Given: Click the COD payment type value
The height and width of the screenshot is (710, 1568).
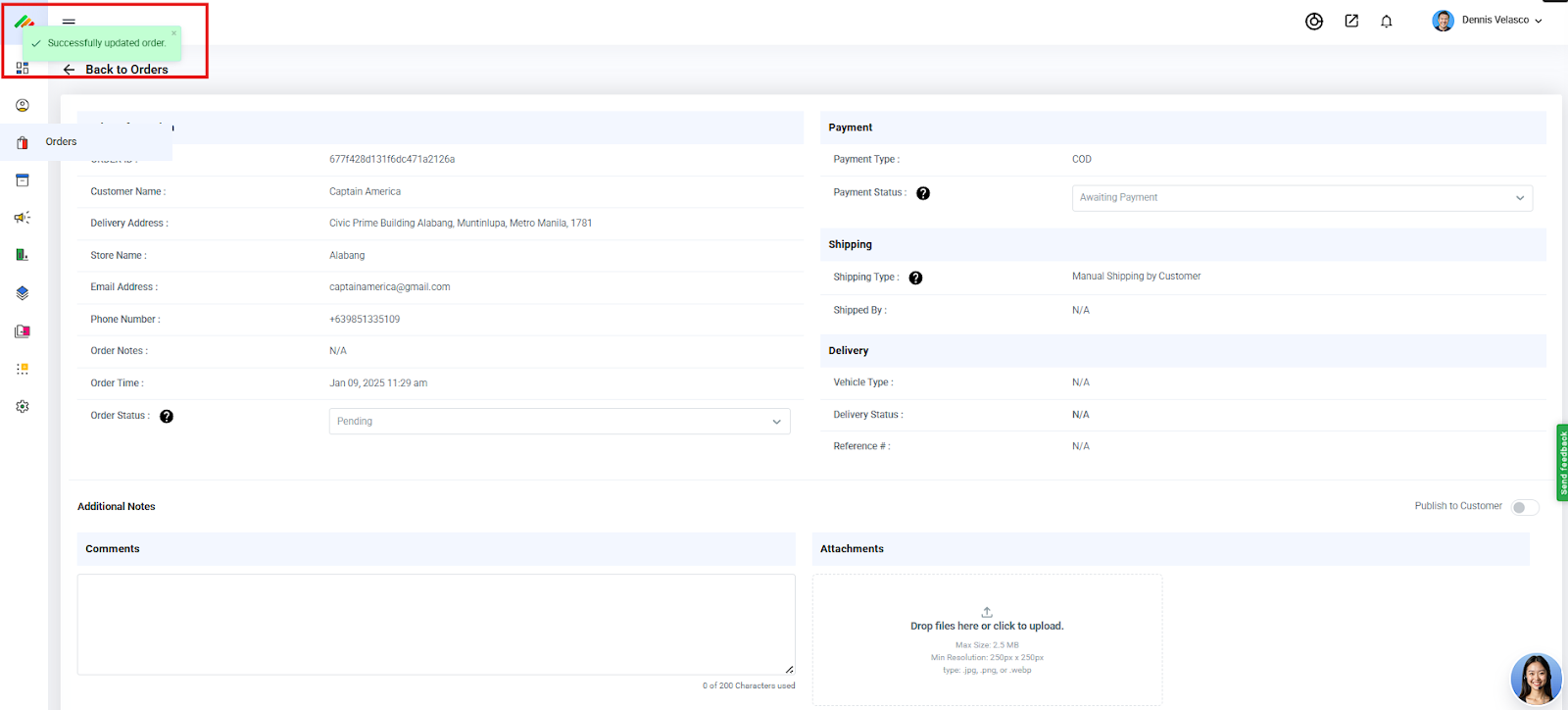Looking at the screenshot, I should [x=1082, y=159].
